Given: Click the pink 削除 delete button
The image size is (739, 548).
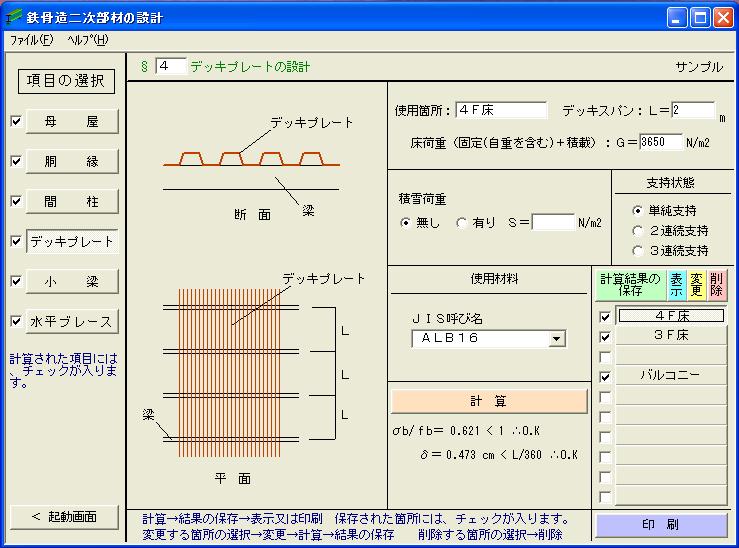Looking at the screenshot, I should pos(717,285).
